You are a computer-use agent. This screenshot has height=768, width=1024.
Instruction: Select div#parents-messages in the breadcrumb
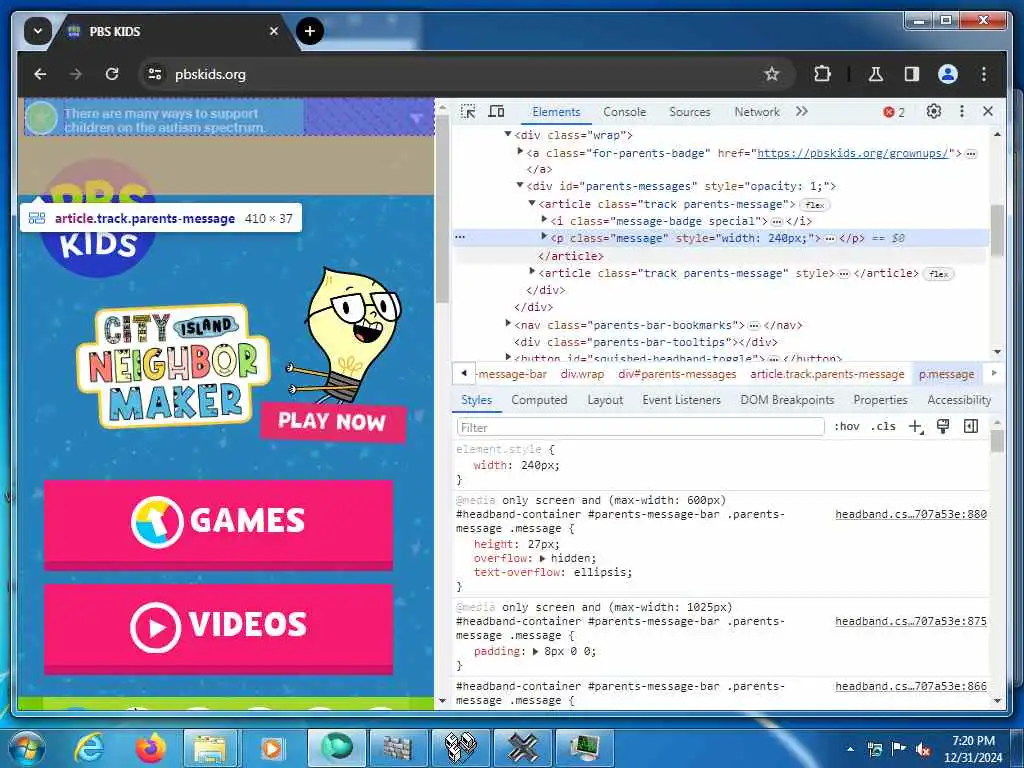pyautogui.click(x=677, y=374)
